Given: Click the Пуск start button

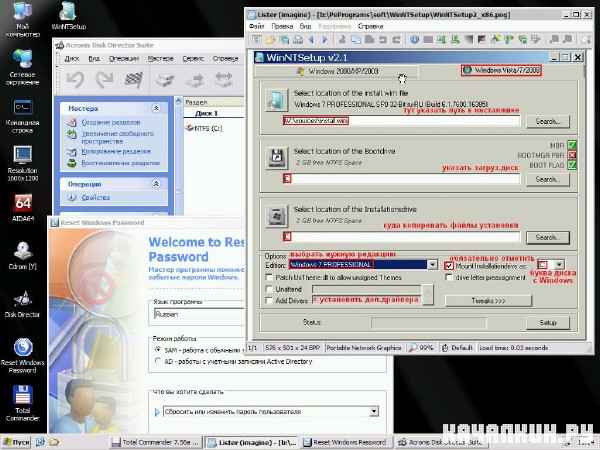Looking at the screenshot, I should point(16,442).
